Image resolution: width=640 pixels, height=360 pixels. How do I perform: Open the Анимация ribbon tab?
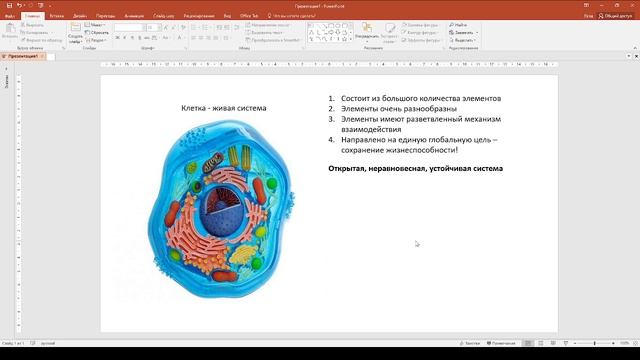(x=134, y=16)
